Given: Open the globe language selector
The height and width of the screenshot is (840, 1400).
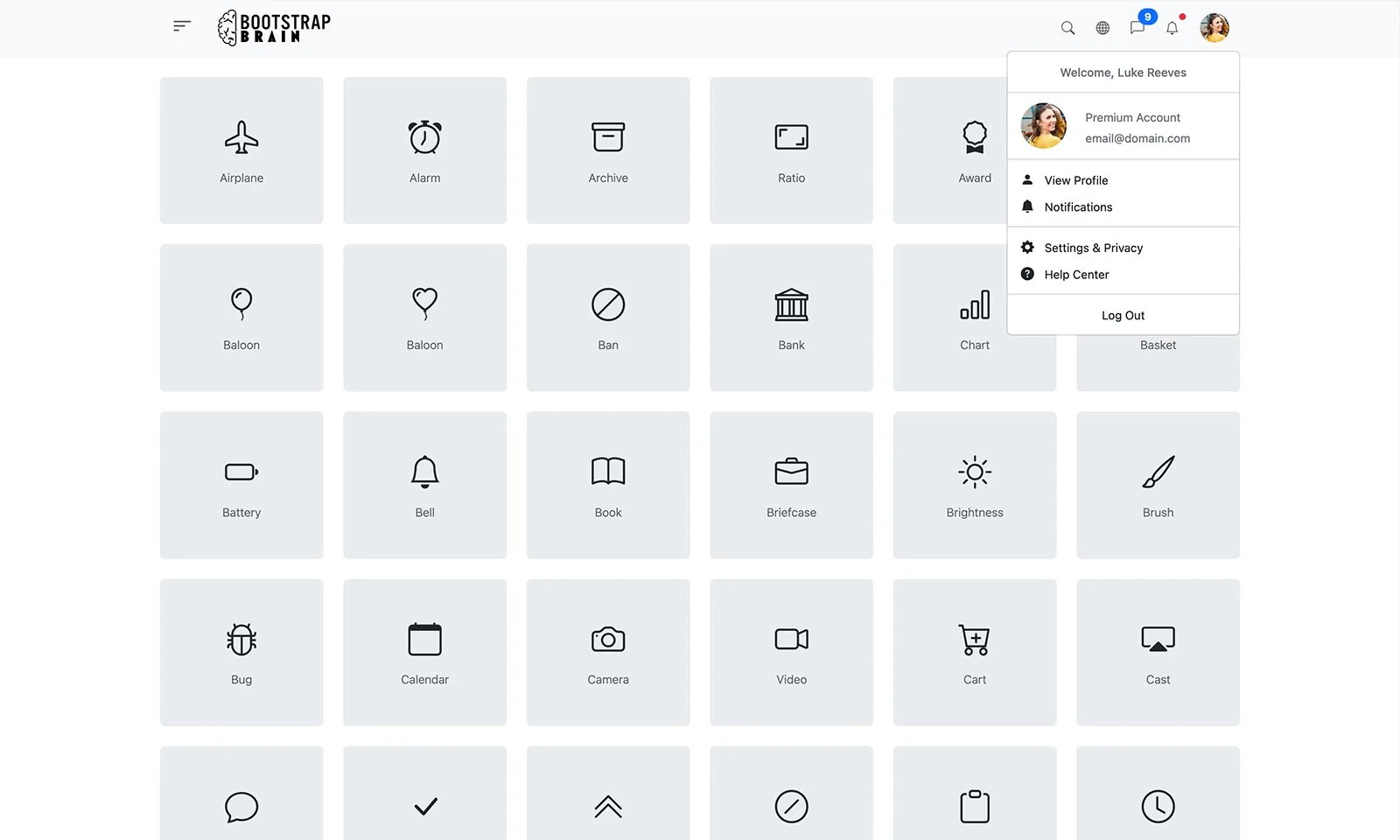Looking at the screenshot, I should [1102, 27].
